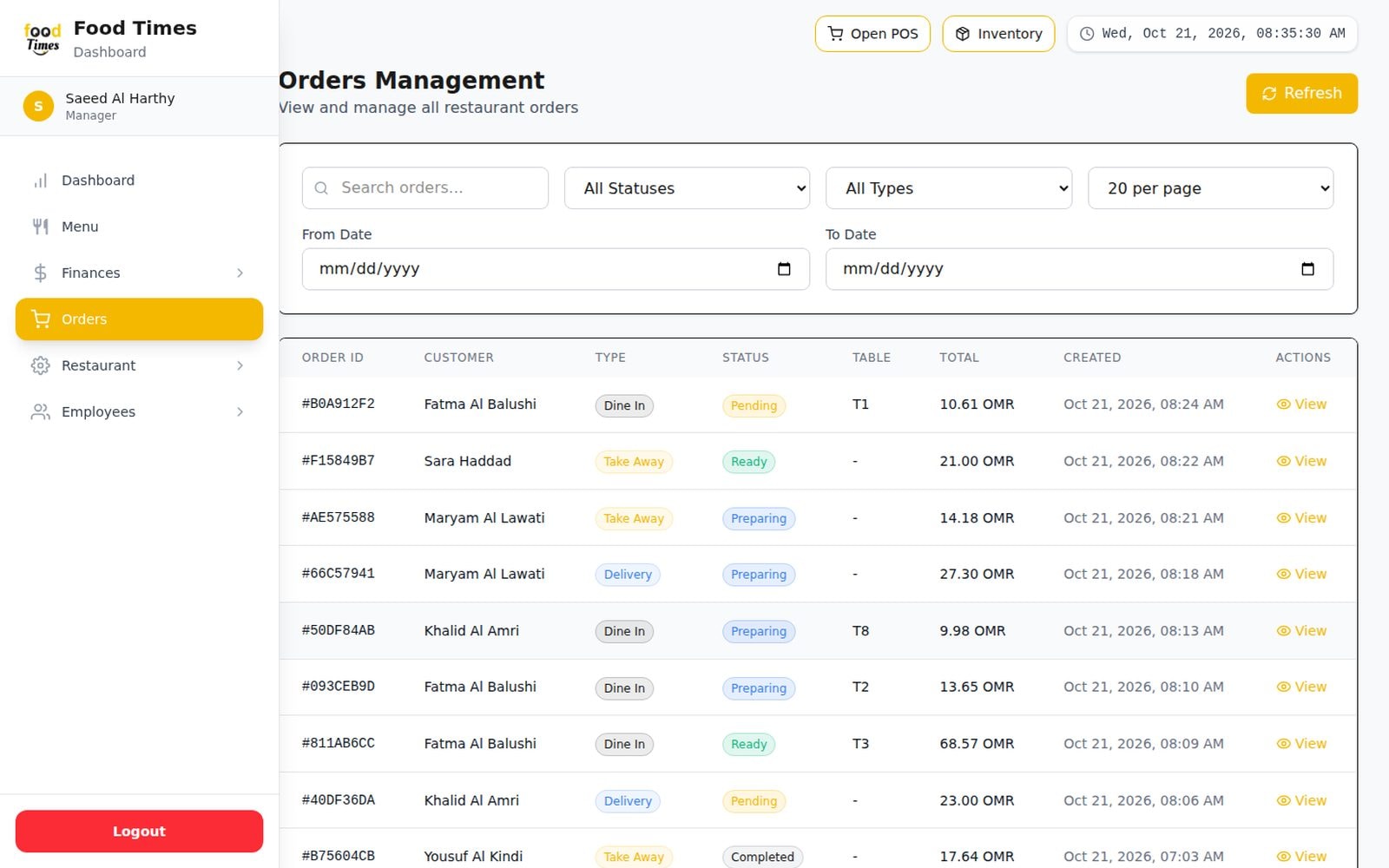1389x868 pixels.
Task: Click the STATUS column header
Action: (746, 358)
